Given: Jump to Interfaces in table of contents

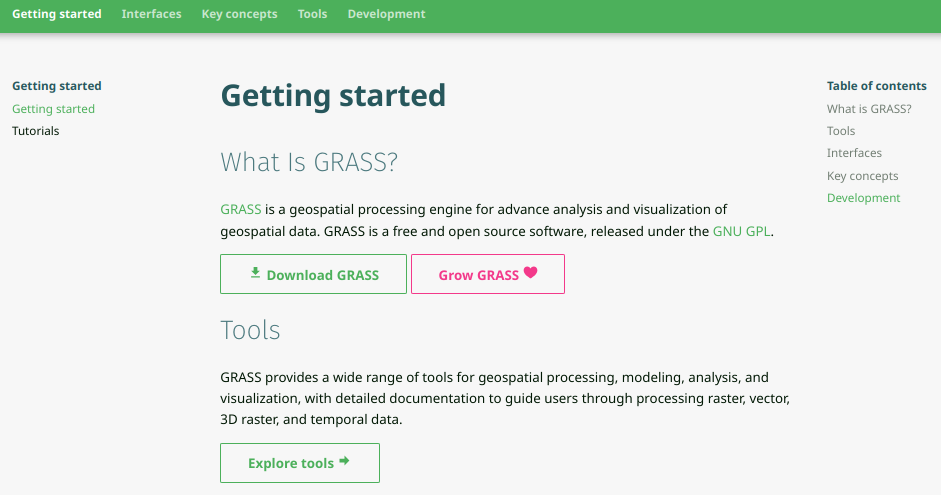Looking at the screenshot, I should 854,153.
